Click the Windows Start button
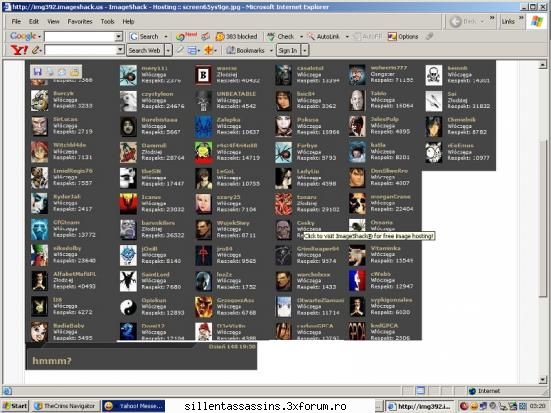 15,406
